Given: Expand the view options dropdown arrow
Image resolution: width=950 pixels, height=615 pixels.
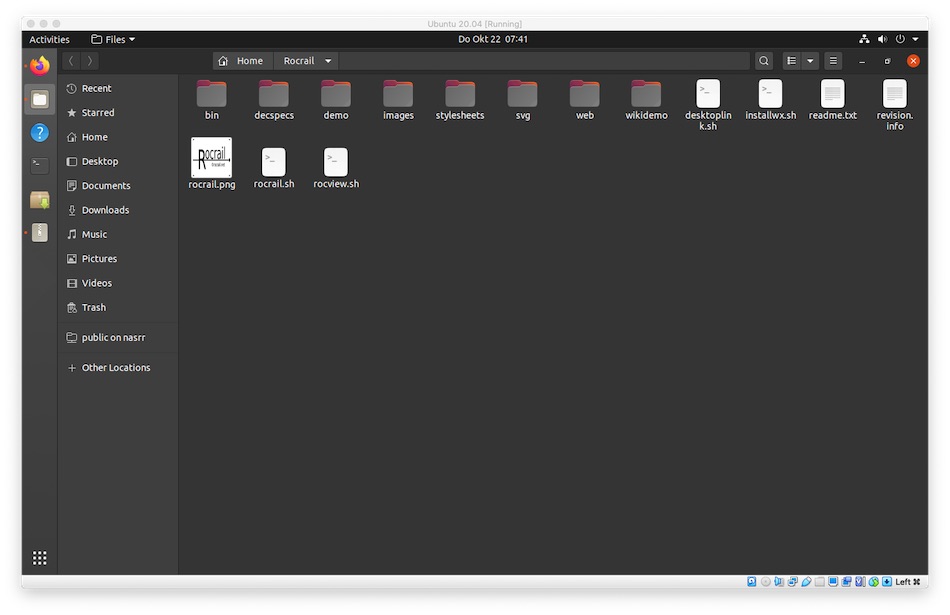Looking at the screenshot, I should pyautogui.click(x=811, y=61).
